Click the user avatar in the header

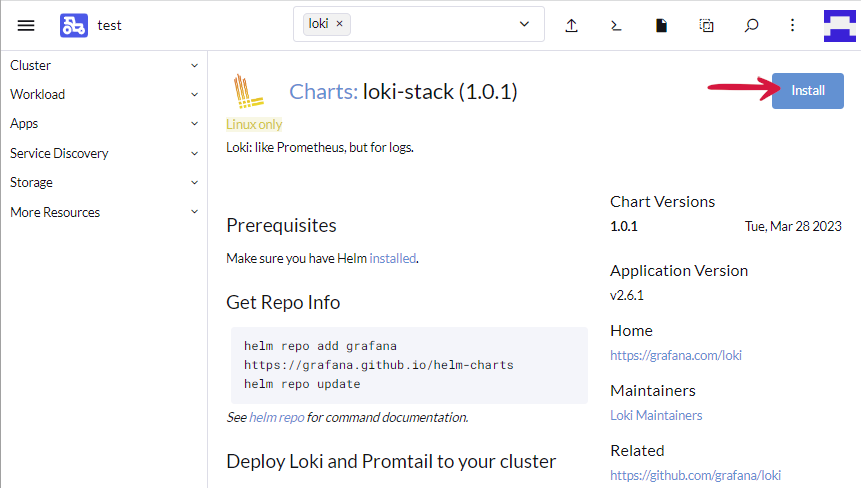(840, 25)
